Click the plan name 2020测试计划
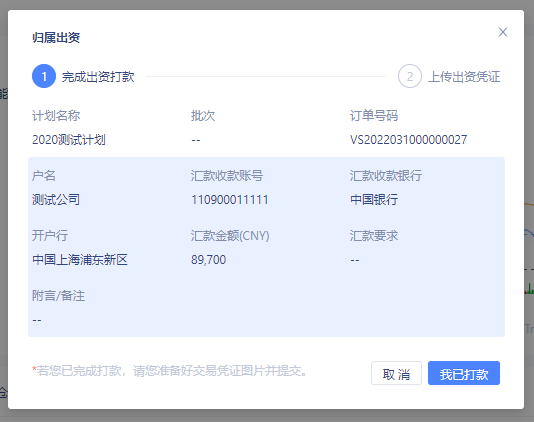Screen dimensions: 534x422 coord(69,140)
